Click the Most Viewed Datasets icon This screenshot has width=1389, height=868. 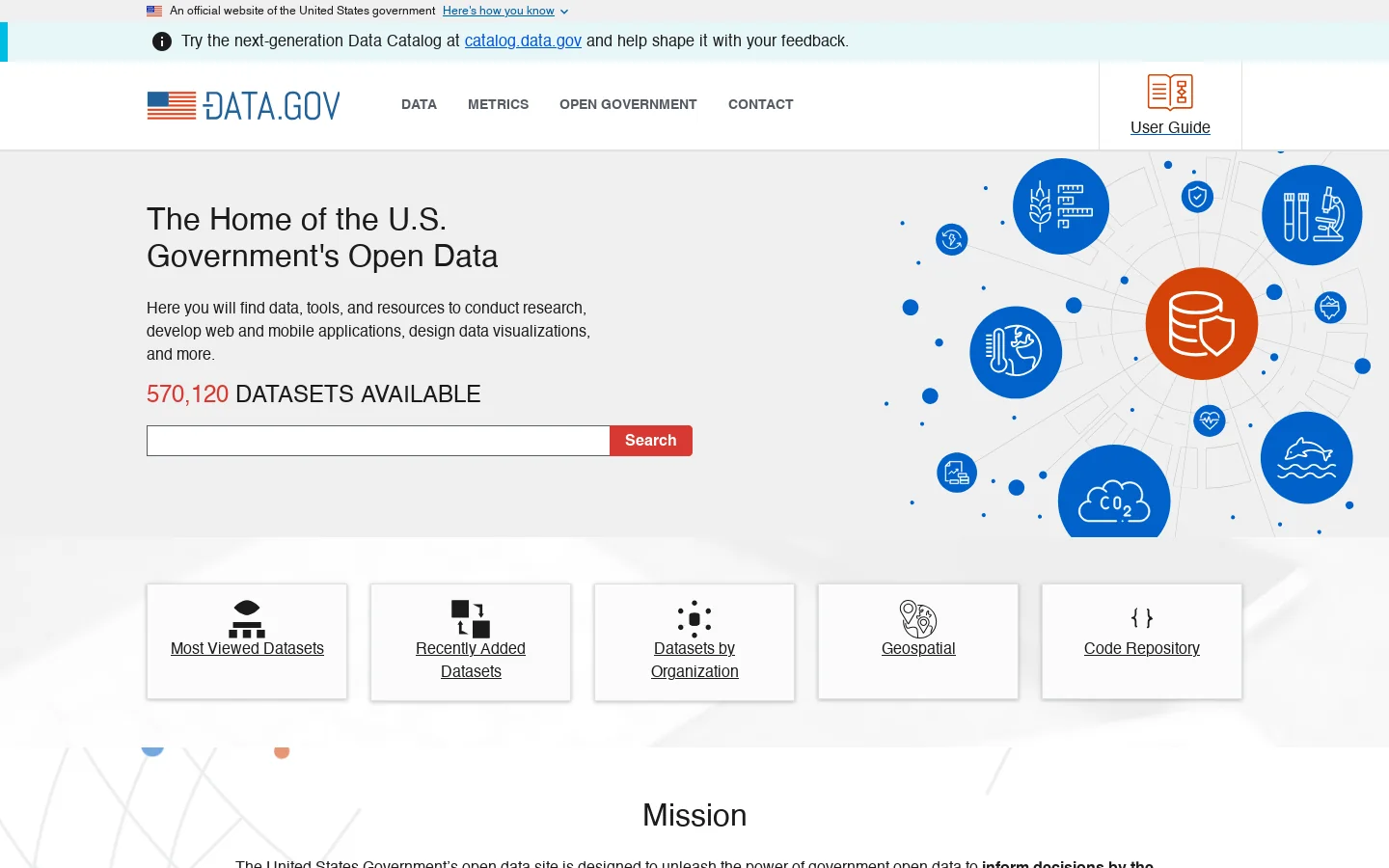click(x=247, y=619)
